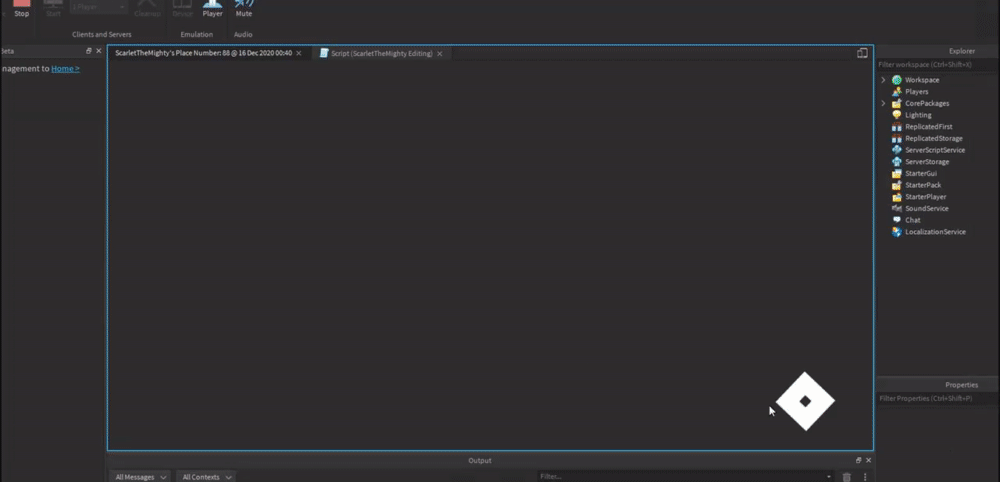Expand the CorePackages tree node

pos(883,103)
